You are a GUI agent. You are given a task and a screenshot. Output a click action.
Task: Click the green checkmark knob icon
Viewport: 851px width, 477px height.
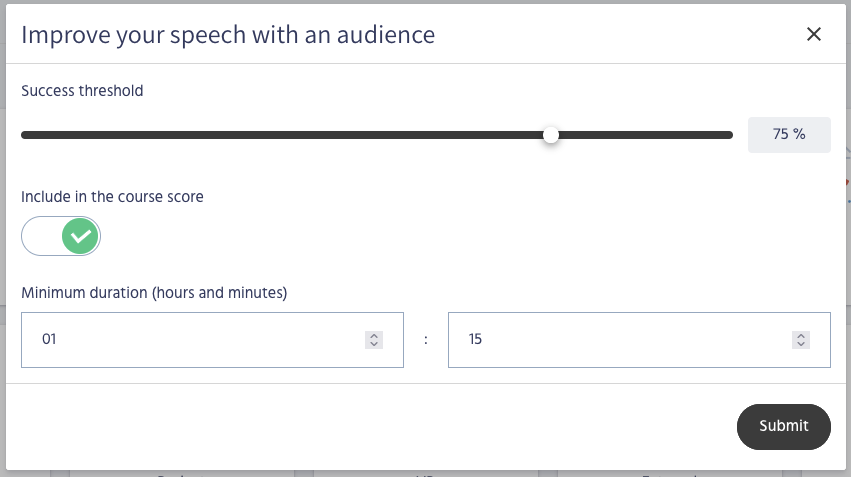(80, 237)
